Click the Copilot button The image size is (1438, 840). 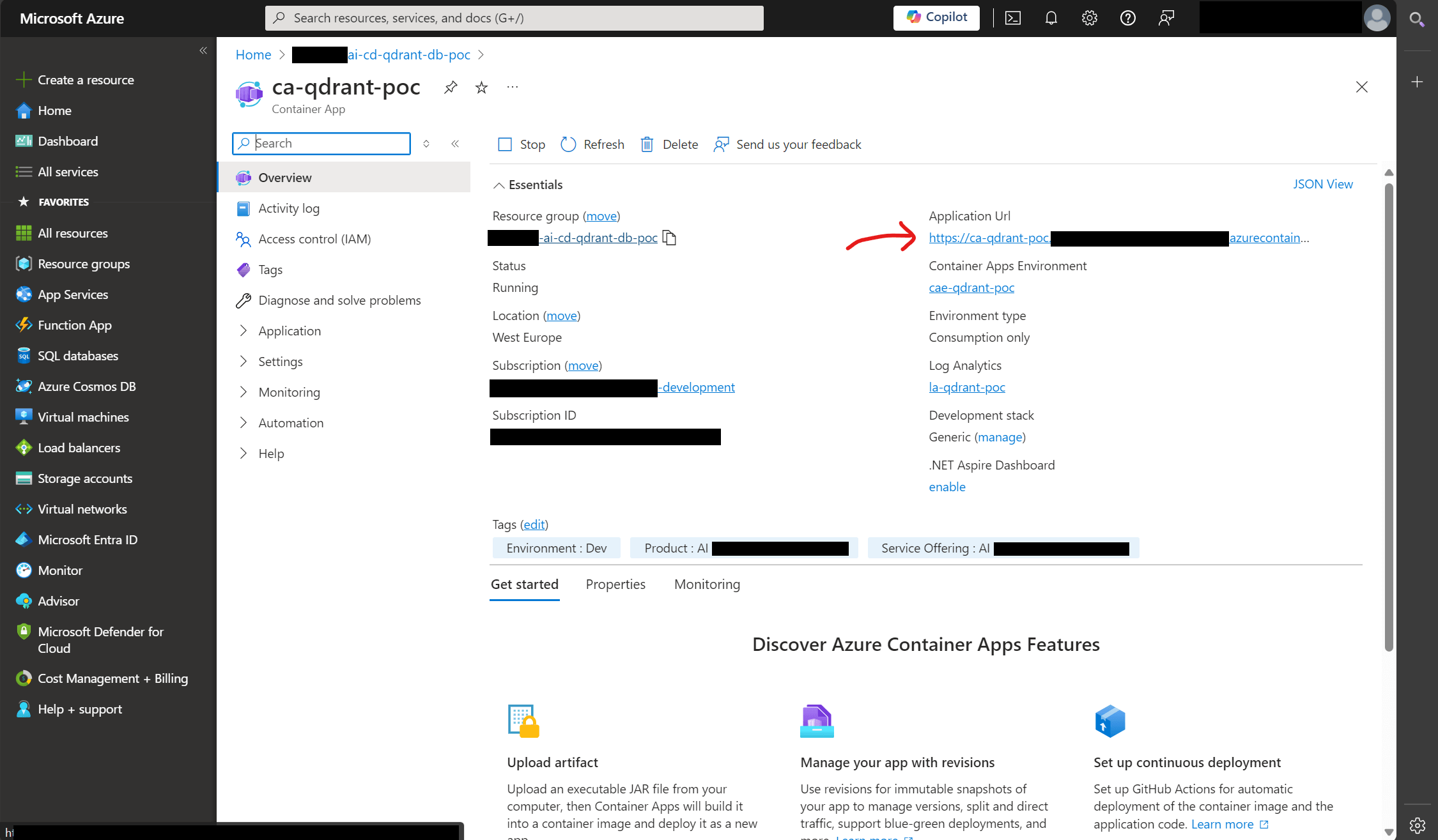point(936,17)
